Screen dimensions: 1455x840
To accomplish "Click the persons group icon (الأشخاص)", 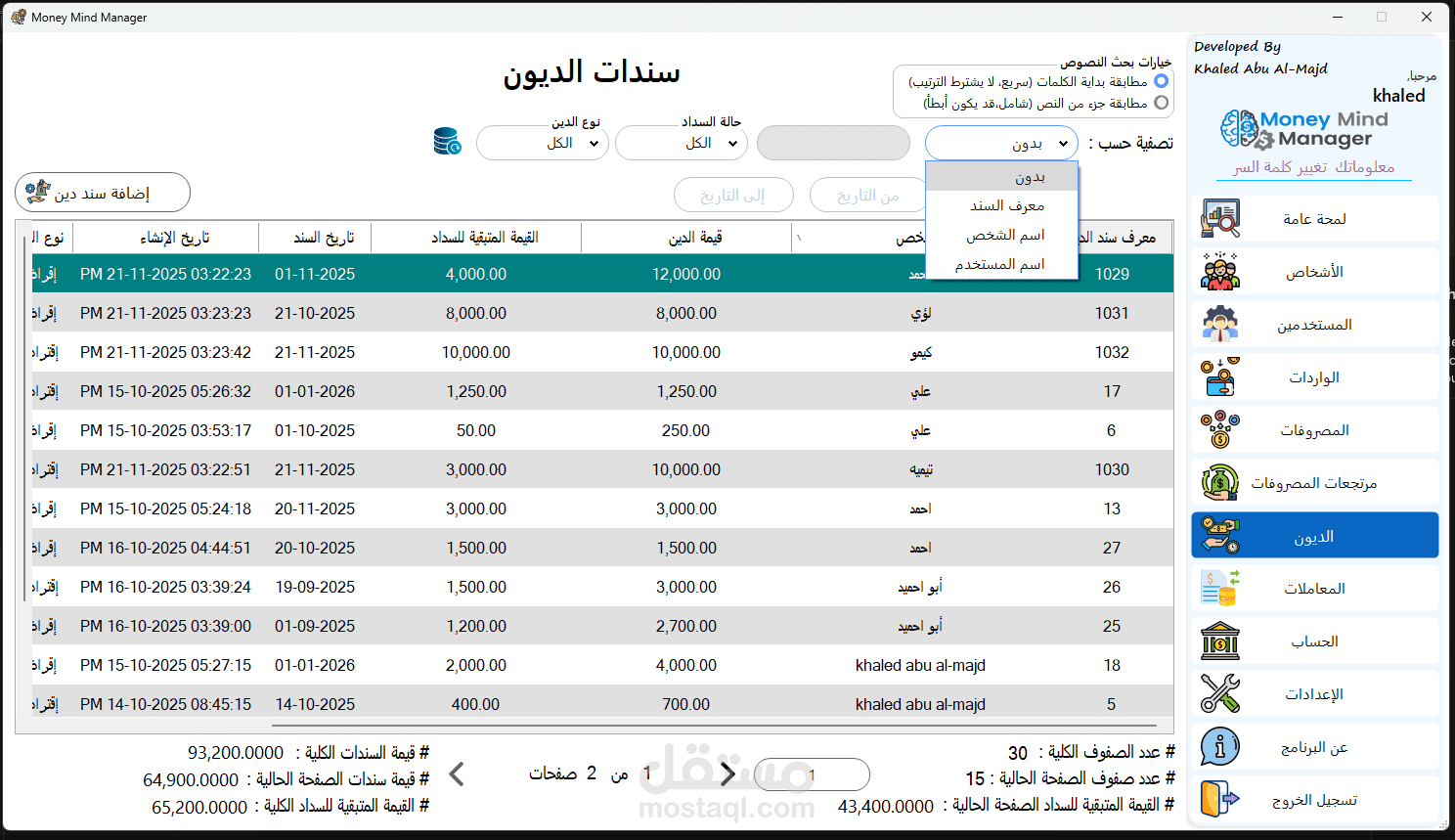I will point(1220,272).
